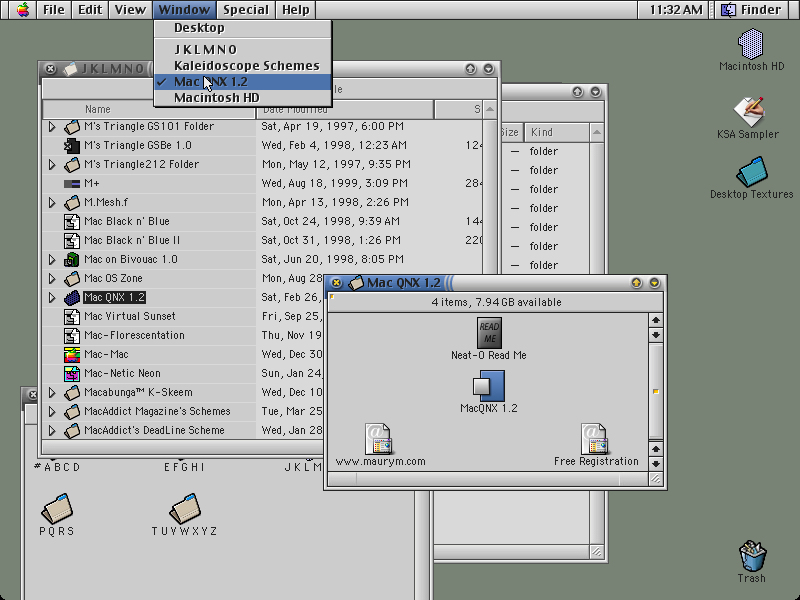
Task: Click the Mac Virtual Sunset document icon
Action: click(72, 317)
